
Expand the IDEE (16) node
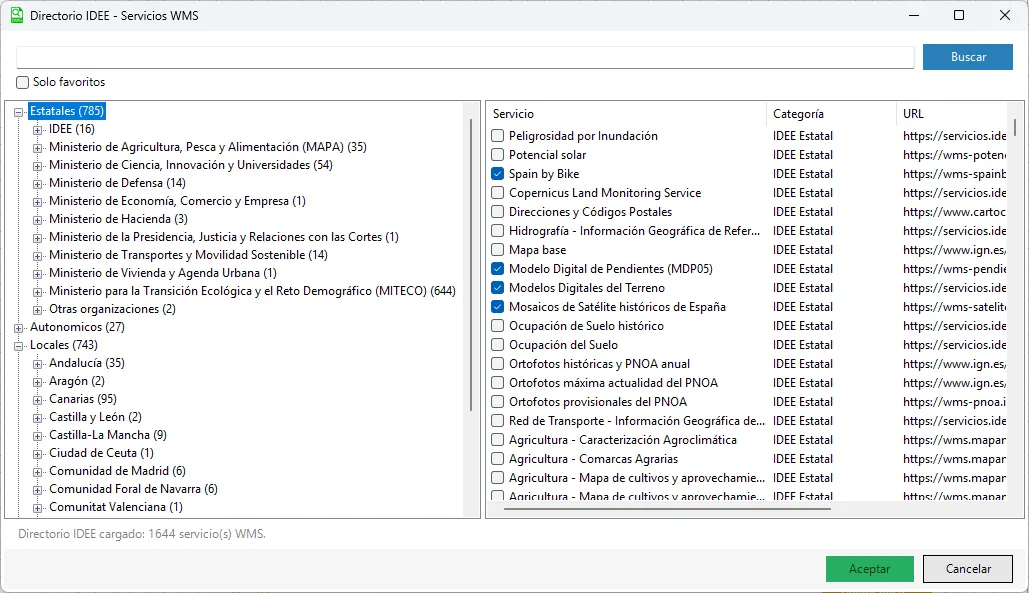point(37,130)
